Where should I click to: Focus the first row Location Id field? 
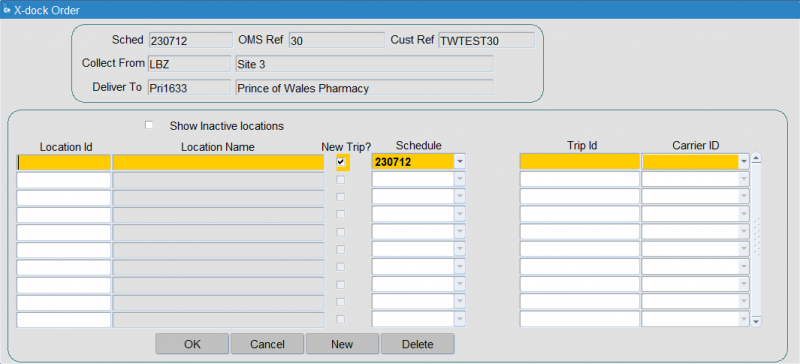63,162
